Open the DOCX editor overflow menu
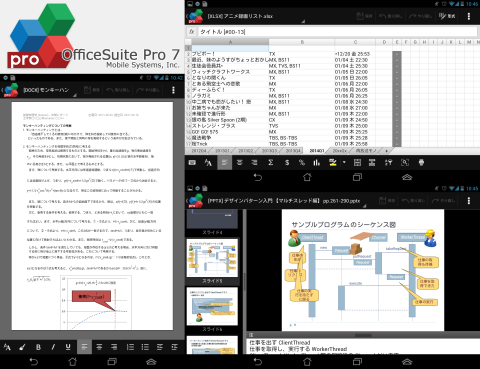 [x=173, y=90]
